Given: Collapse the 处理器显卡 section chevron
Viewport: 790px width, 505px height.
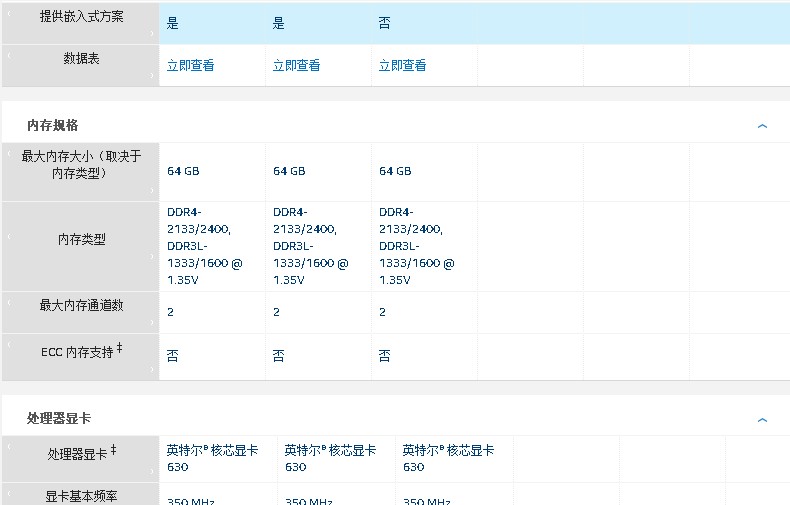Looking at the screenshot, I should click(x=762, y=420).
